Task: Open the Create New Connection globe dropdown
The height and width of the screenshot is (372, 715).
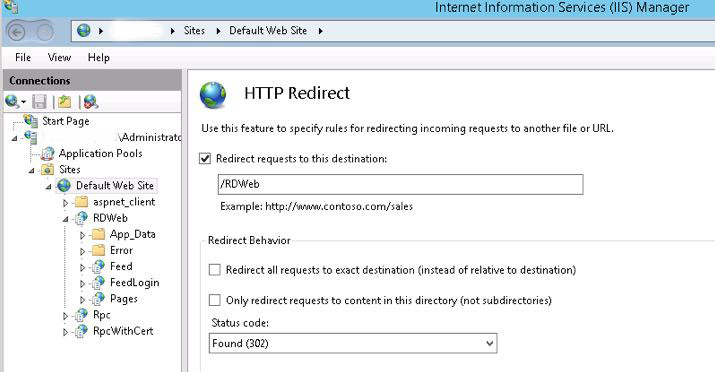Action: [x=15, y=102]
